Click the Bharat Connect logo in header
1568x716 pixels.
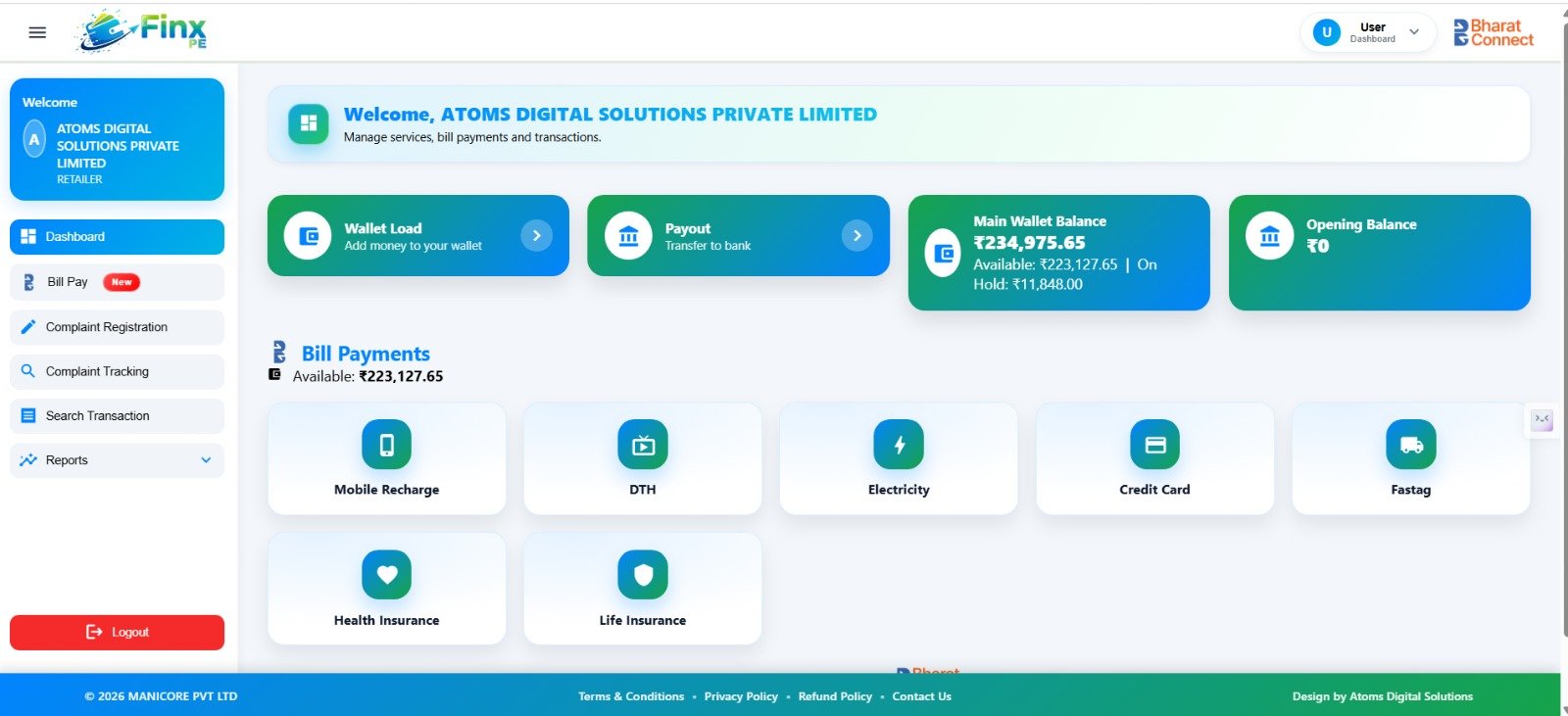pyautogui.click(x=1494, y=32)
